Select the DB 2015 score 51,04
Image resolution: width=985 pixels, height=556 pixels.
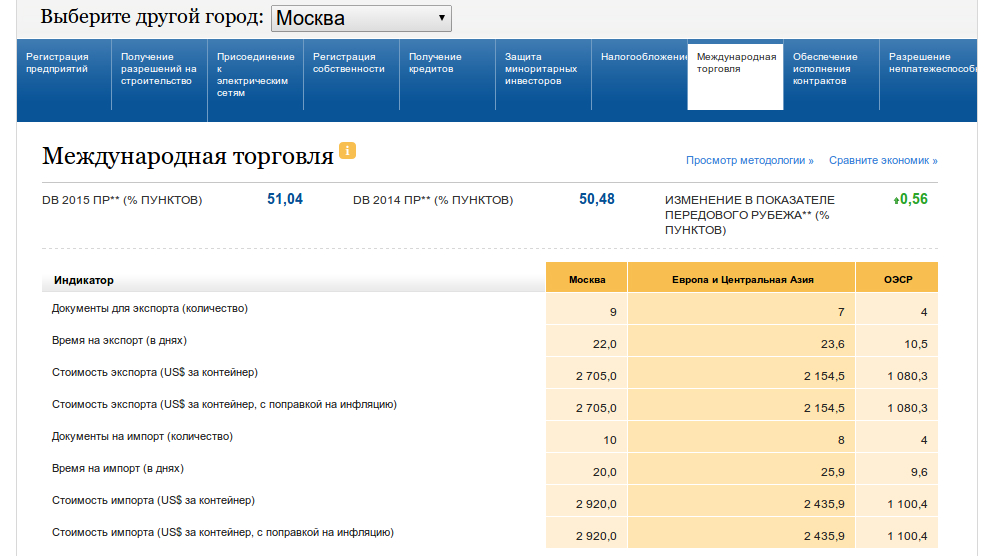[x=285, y=199]
